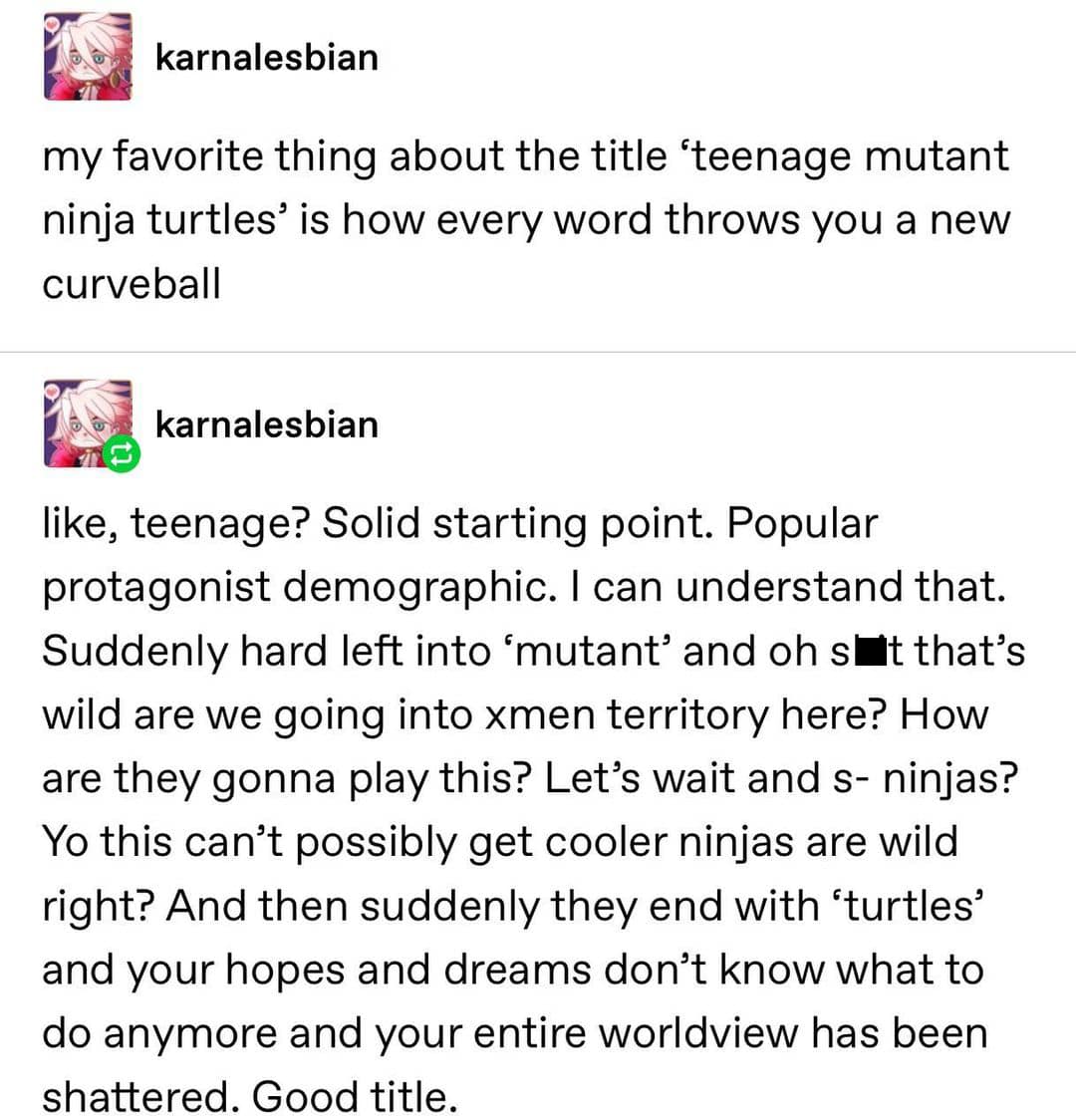Click the word "Popular" in the reblog text
The width and height of the screenshot is (1076, 1120).
pos(802,524)
